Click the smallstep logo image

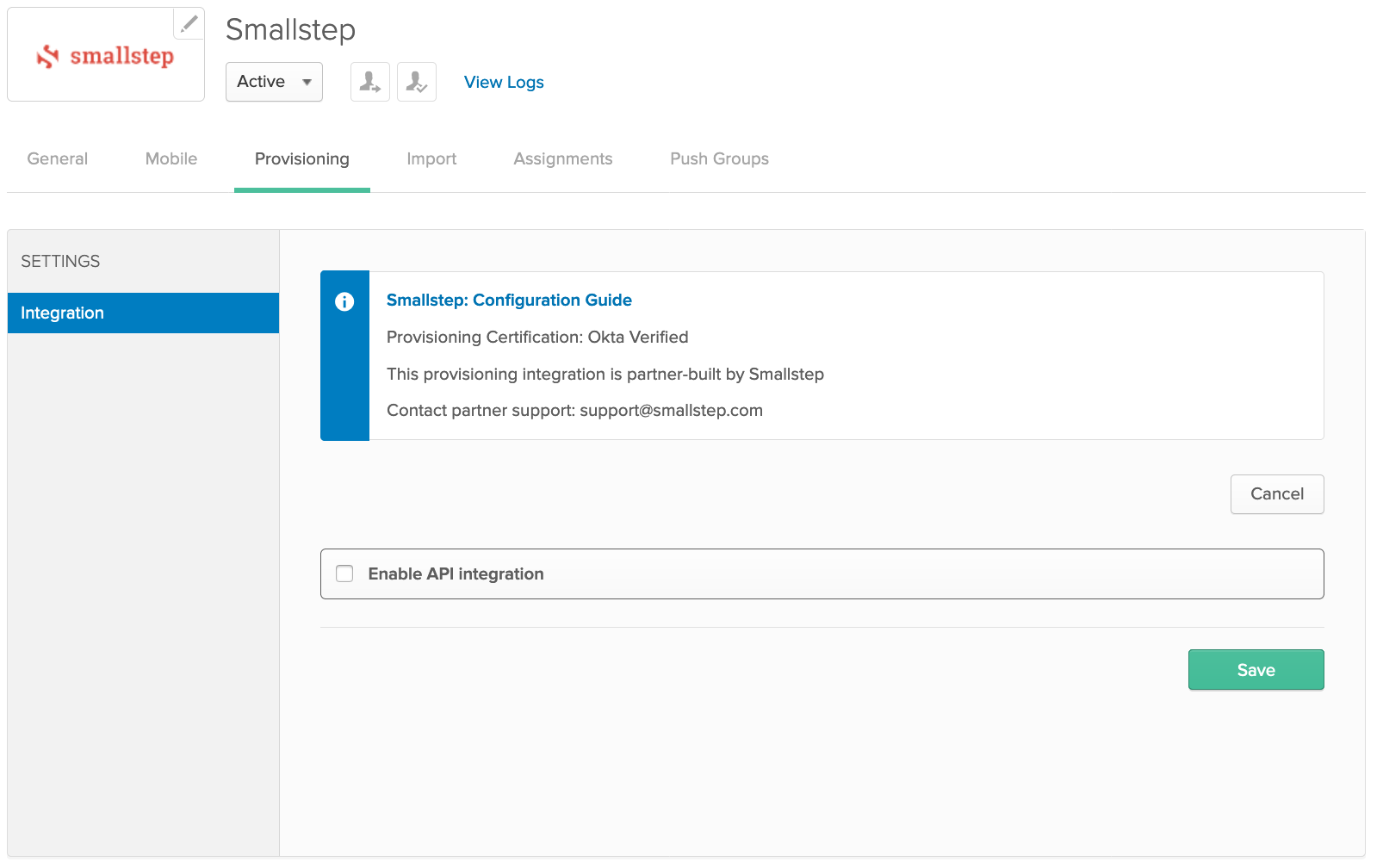(105, 57)
